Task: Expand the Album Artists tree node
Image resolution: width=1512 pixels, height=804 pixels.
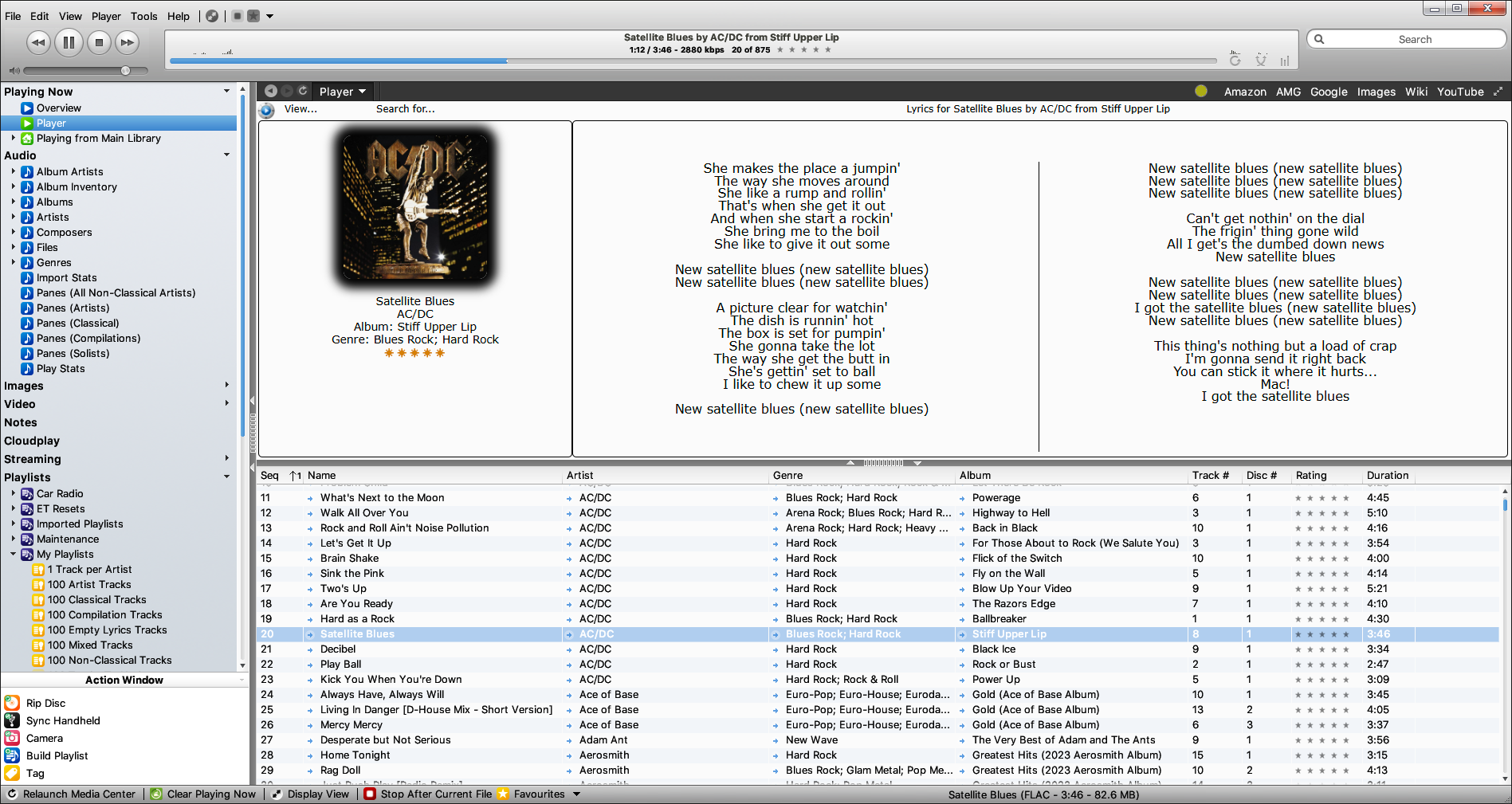Action: 14,171
